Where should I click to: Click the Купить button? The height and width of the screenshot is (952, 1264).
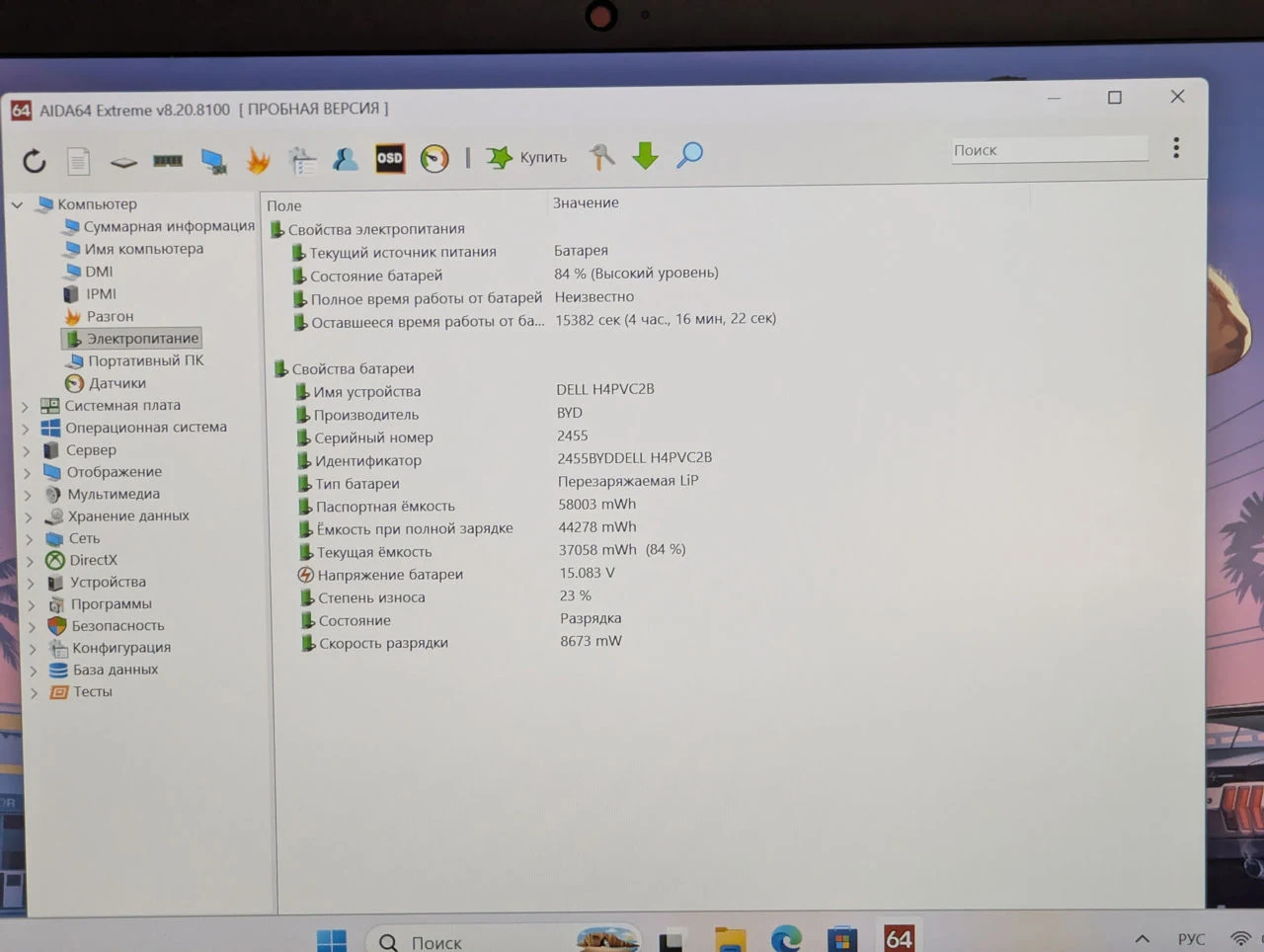pyautogui.click(x=527, y=157)
